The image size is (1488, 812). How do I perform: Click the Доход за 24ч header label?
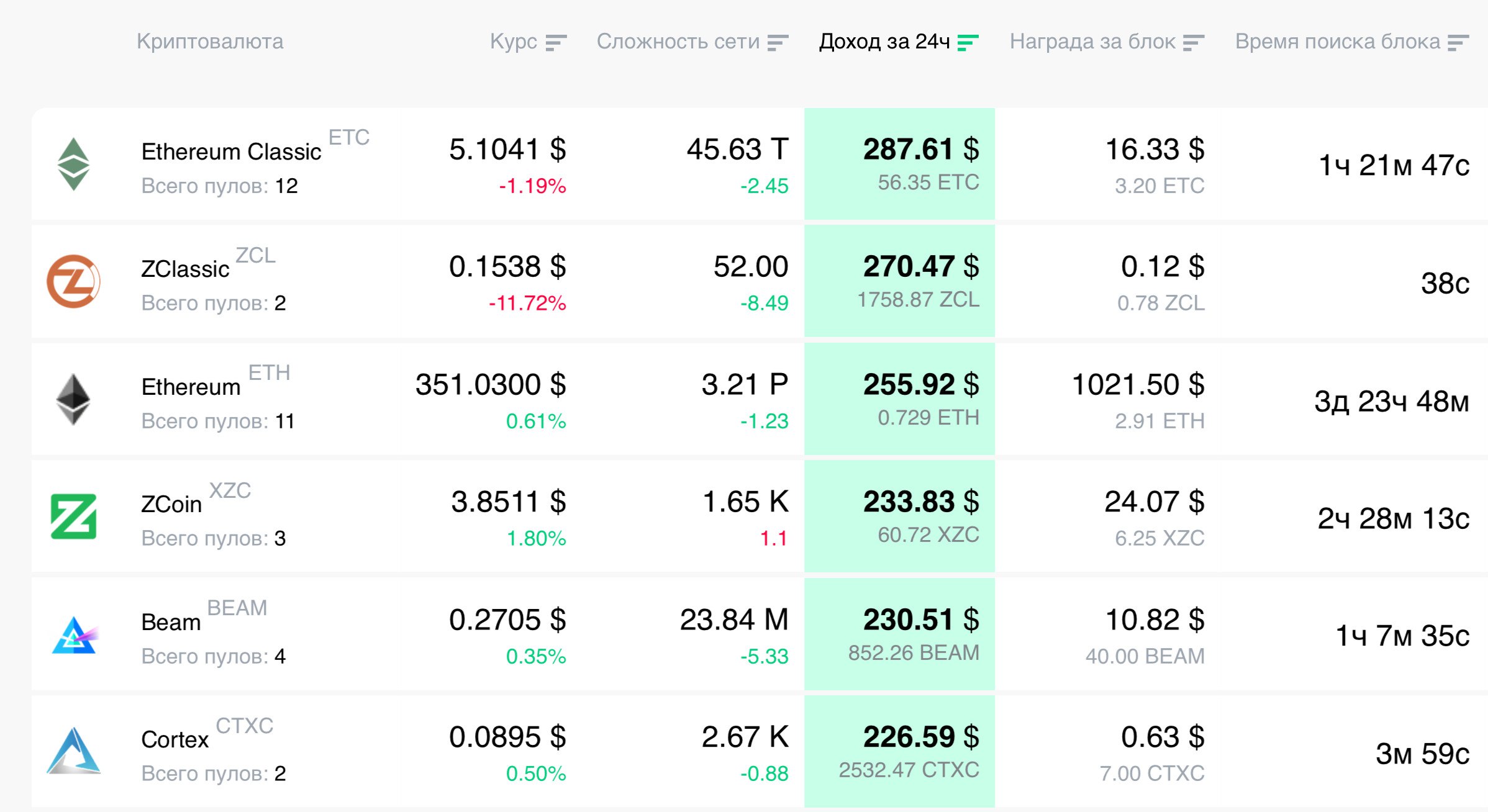click(x=884, y=42)
